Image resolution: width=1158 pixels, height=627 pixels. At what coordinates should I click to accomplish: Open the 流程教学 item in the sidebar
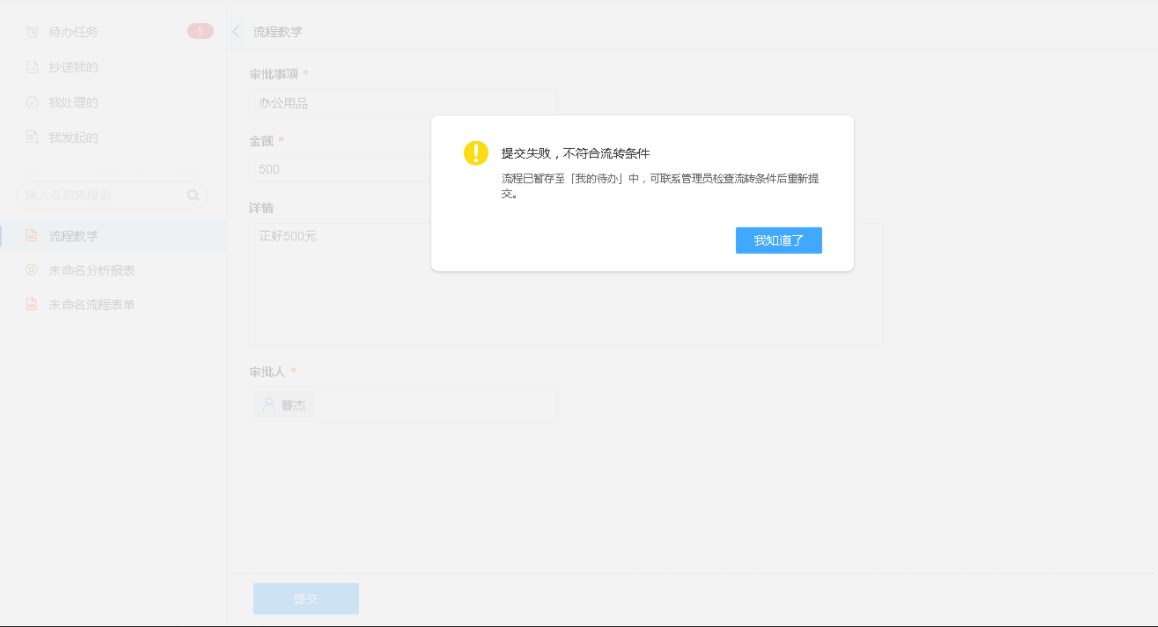tap(74, 236)
